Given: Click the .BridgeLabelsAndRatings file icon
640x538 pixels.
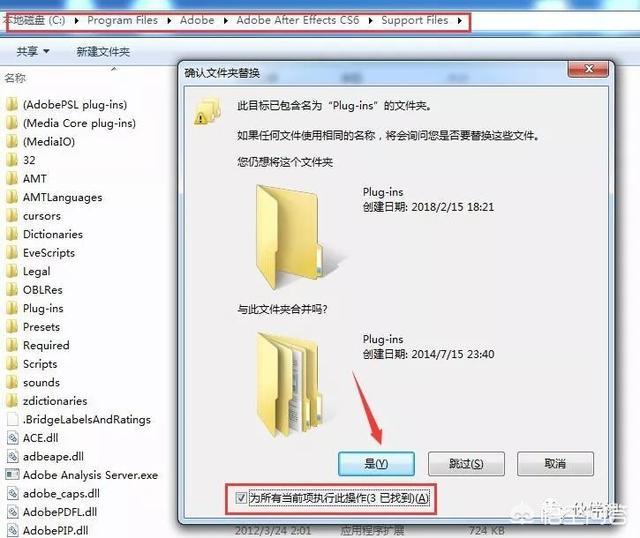Looking at the screenshot, I should pos(13,419).
